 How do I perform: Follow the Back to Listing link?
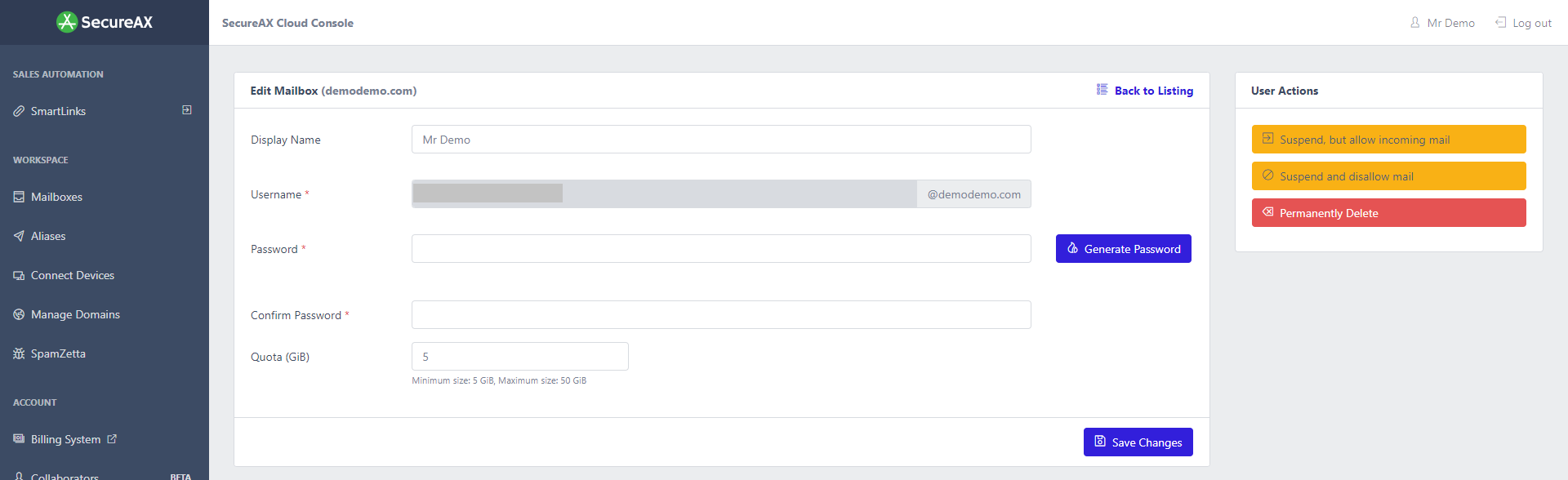(1152, 91)
